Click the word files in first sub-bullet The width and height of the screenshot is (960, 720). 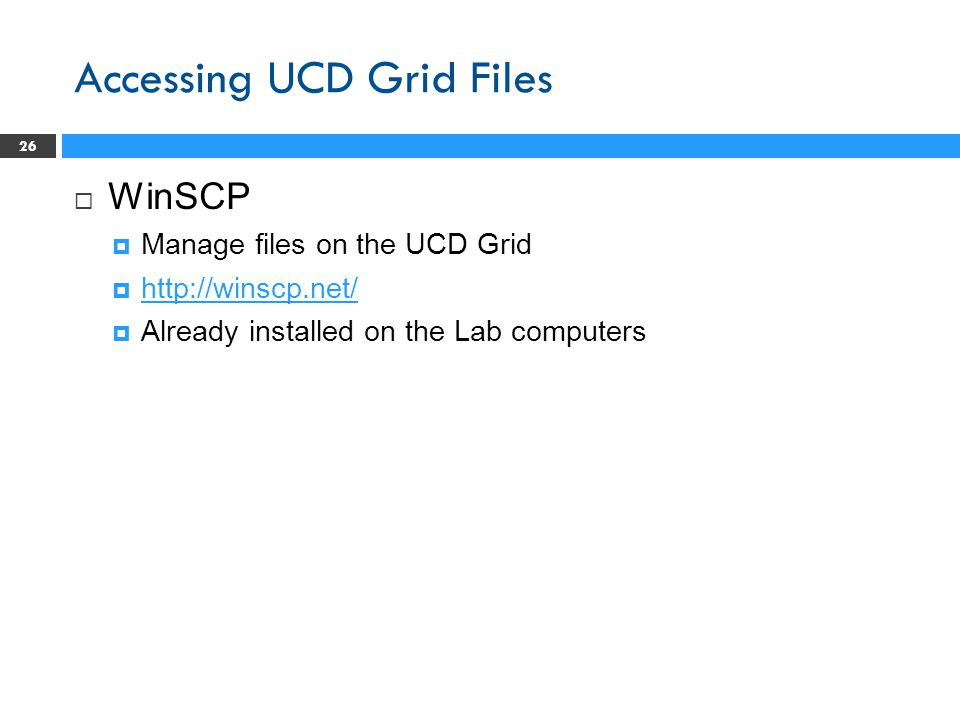click(280, 244)
